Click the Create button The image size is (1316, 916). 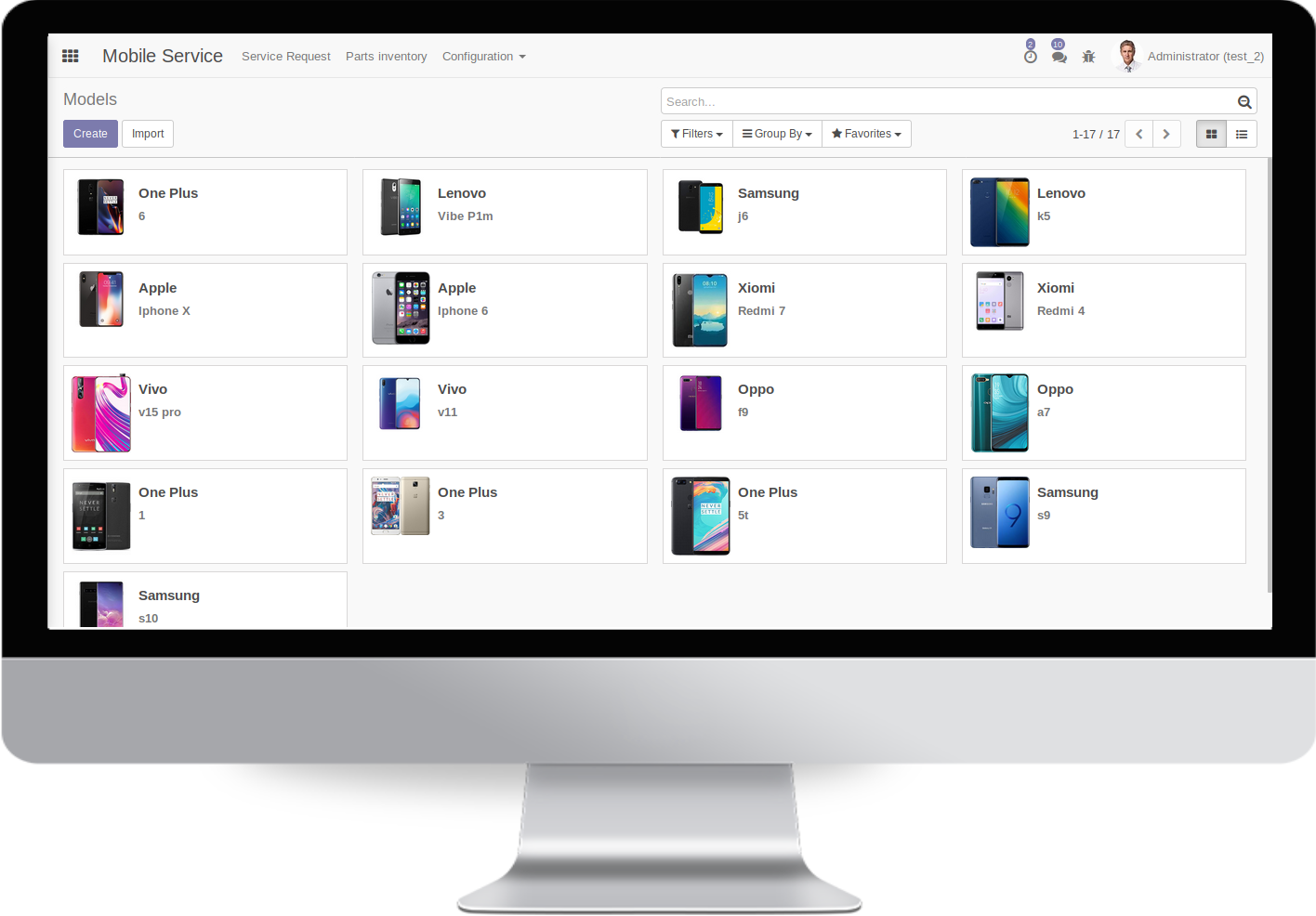pos(90,134)
